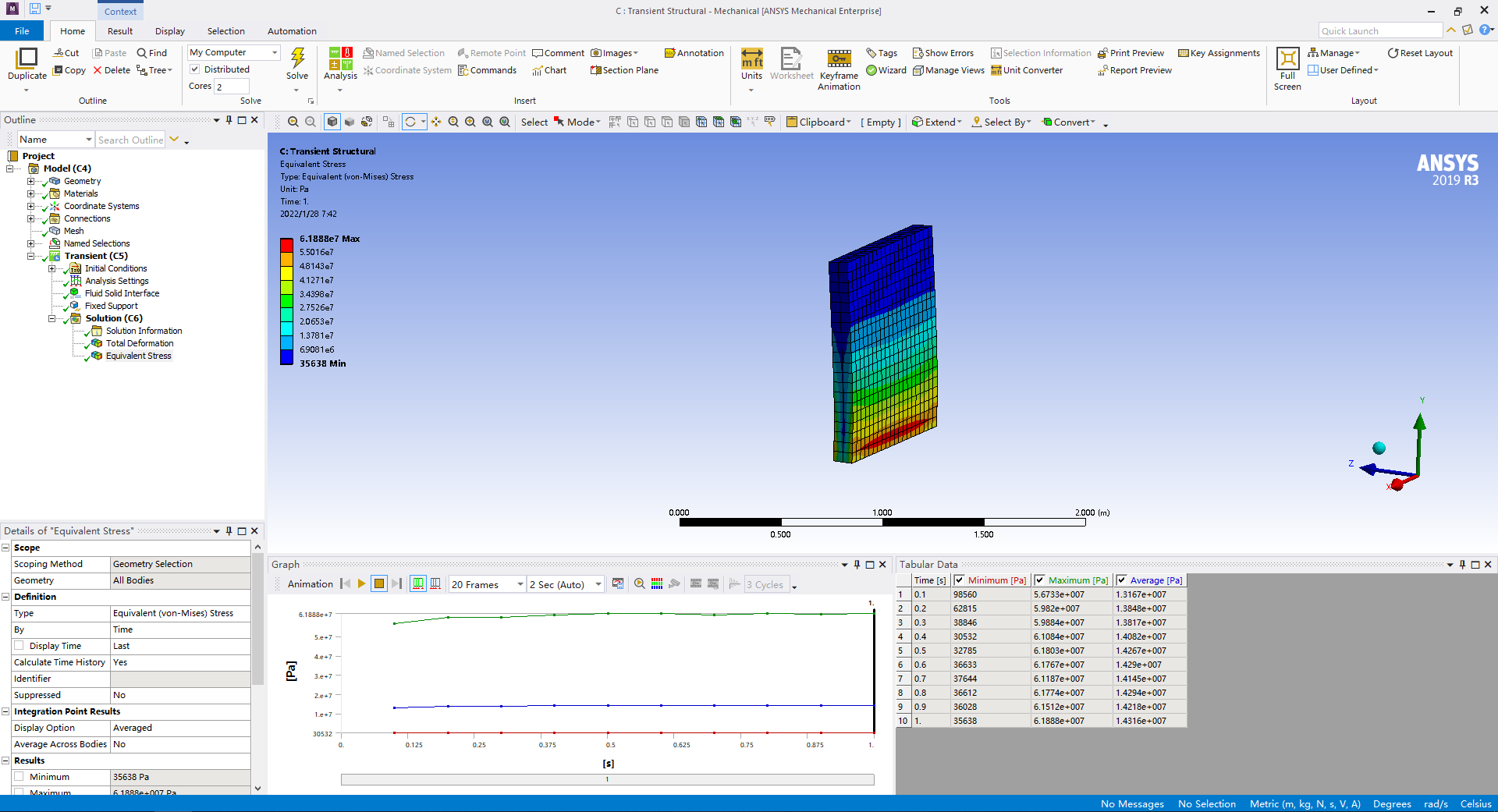Play the result animation
Viewport: 1498px width, 812px height.
pos(362,583)
